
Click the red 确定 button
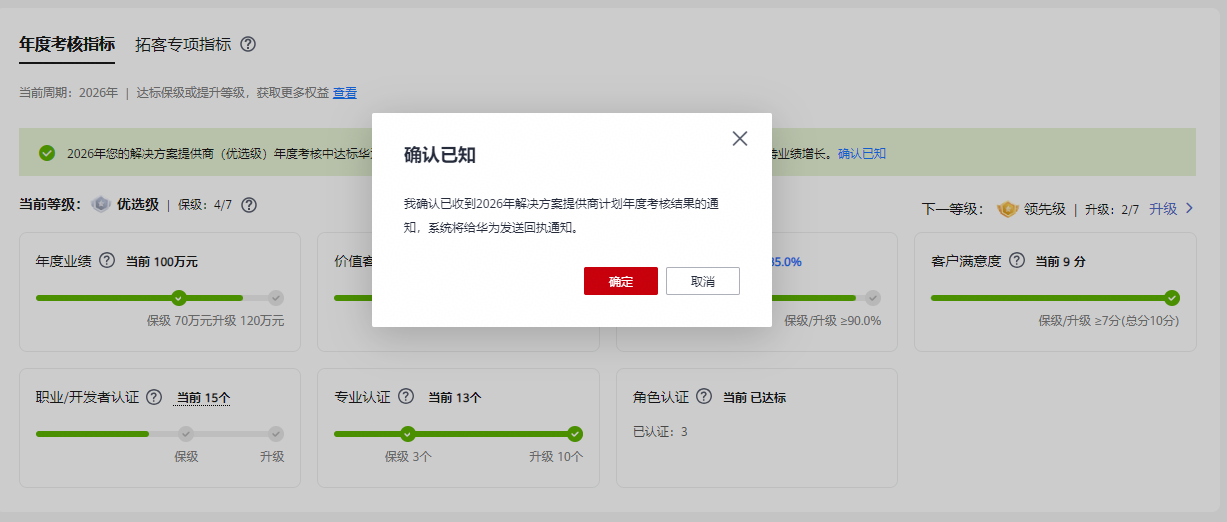click(621, 281)
